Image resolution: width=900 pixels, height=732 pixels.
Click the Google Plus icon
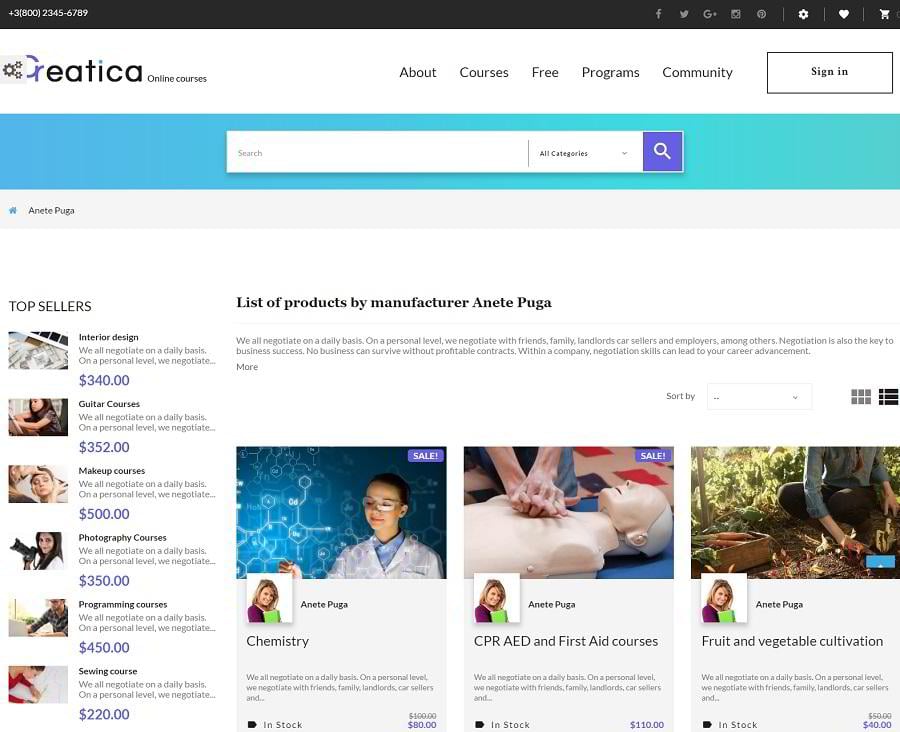coord(710,14)
